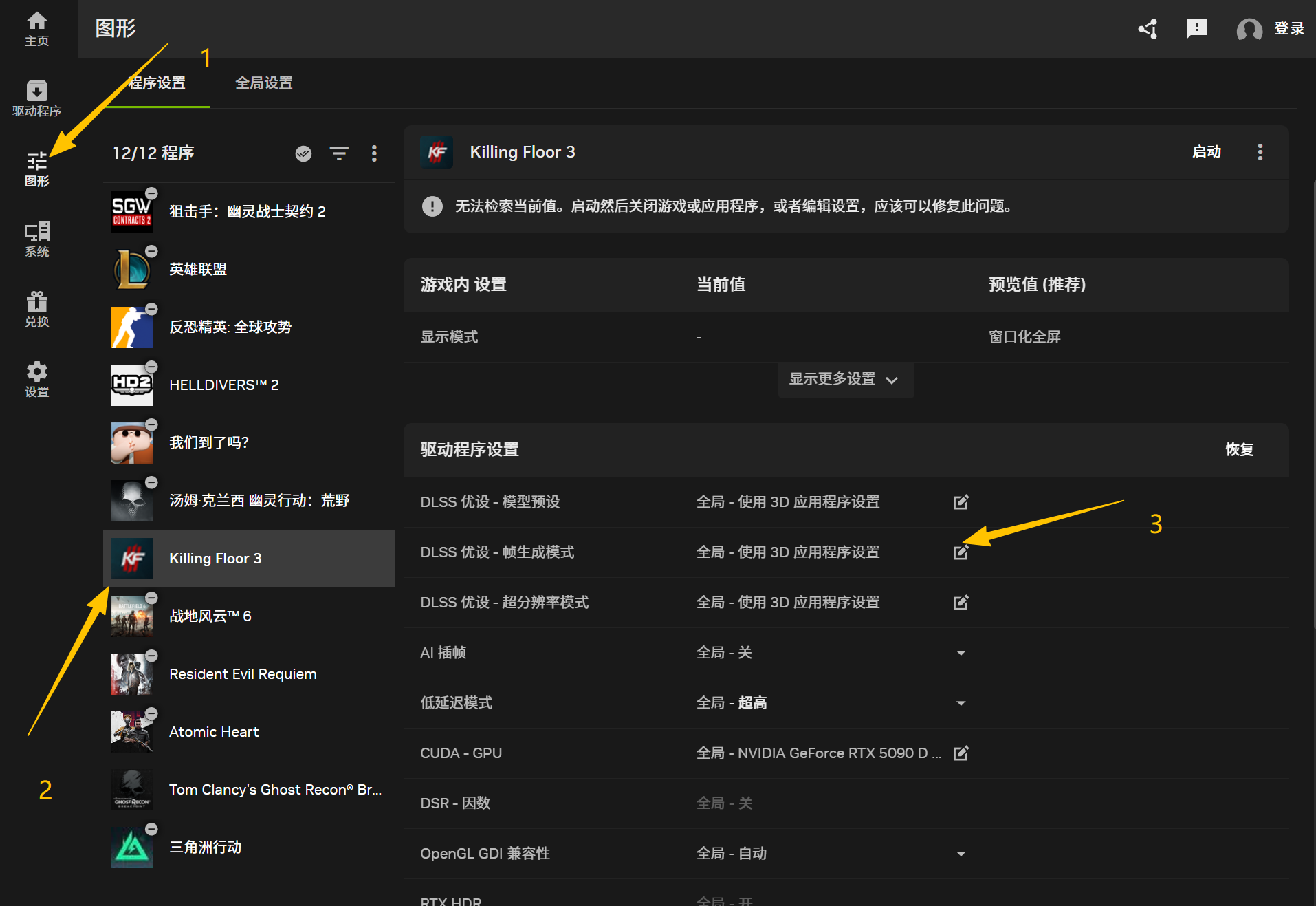This screenshot has width=1316, height=906.
Task: Click the feedback notification icon
Action: 1197,28
